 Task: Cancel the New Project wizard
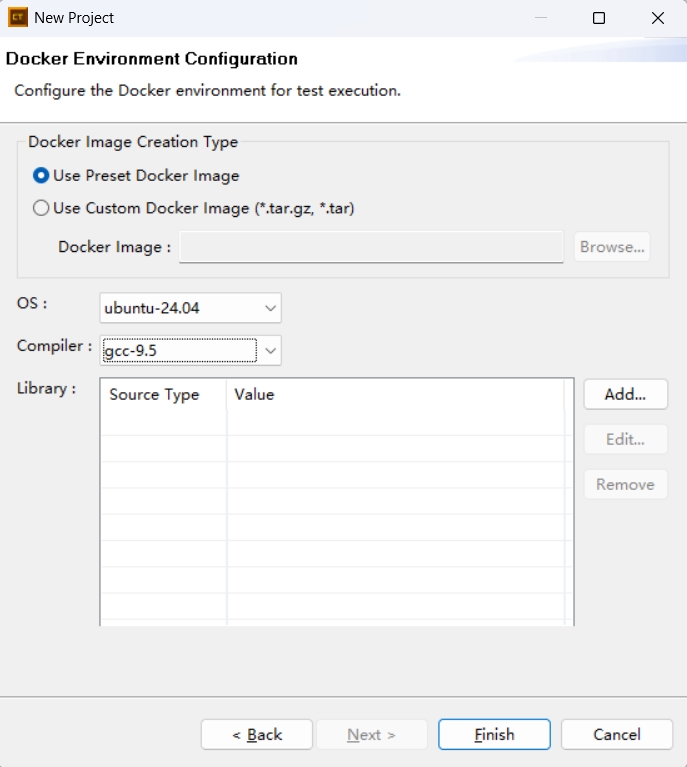[617, 734]
